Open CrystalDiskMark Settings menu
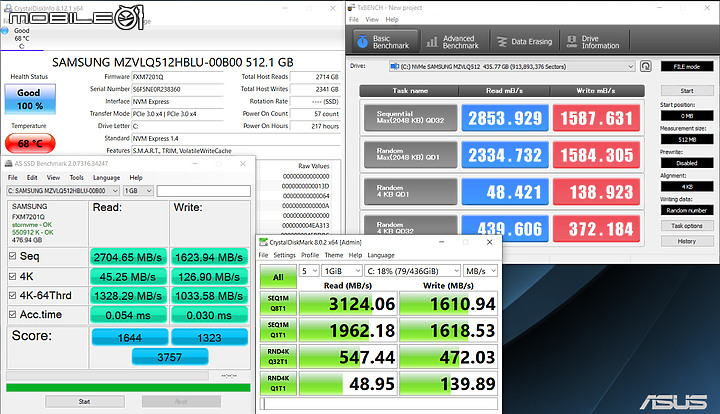 (284, 255)
